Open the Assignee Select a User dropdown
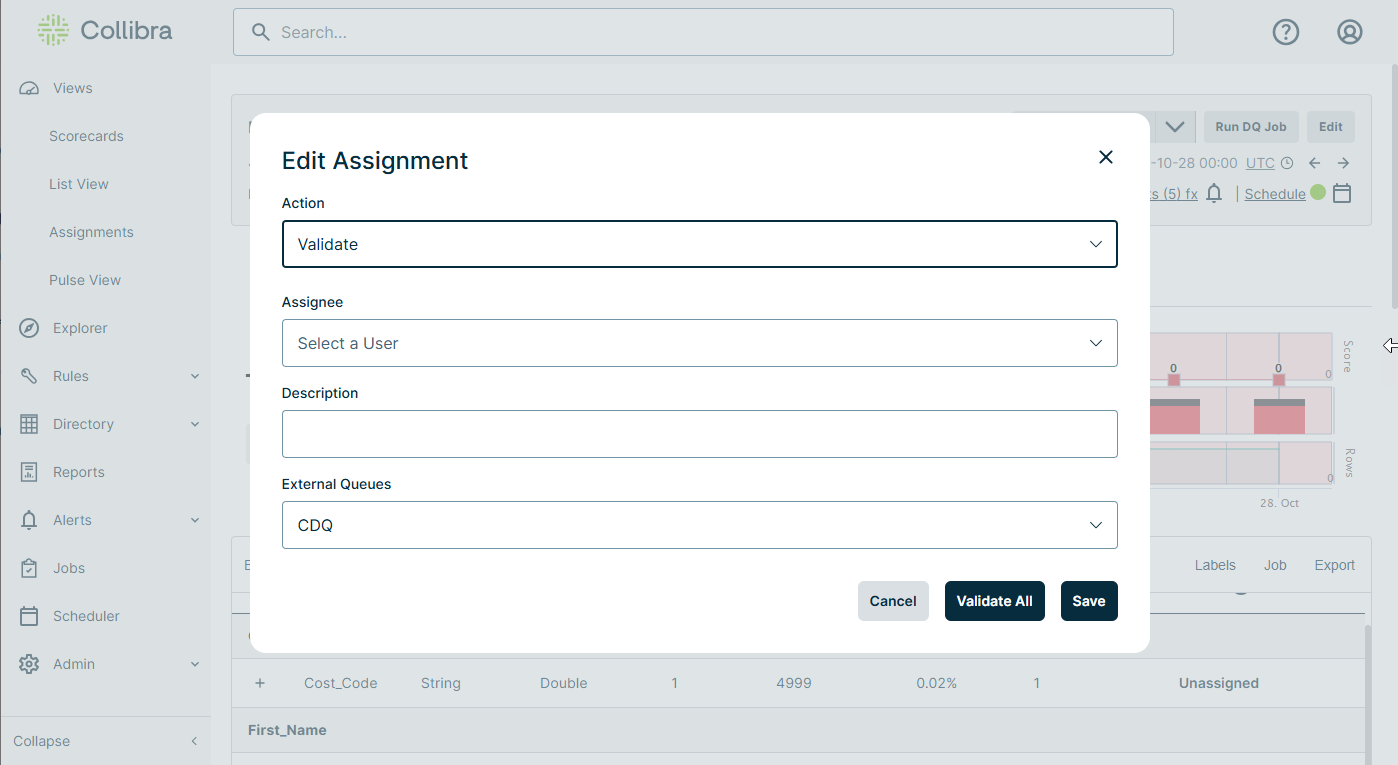1398x765 pixels. (x=699, y=342)
